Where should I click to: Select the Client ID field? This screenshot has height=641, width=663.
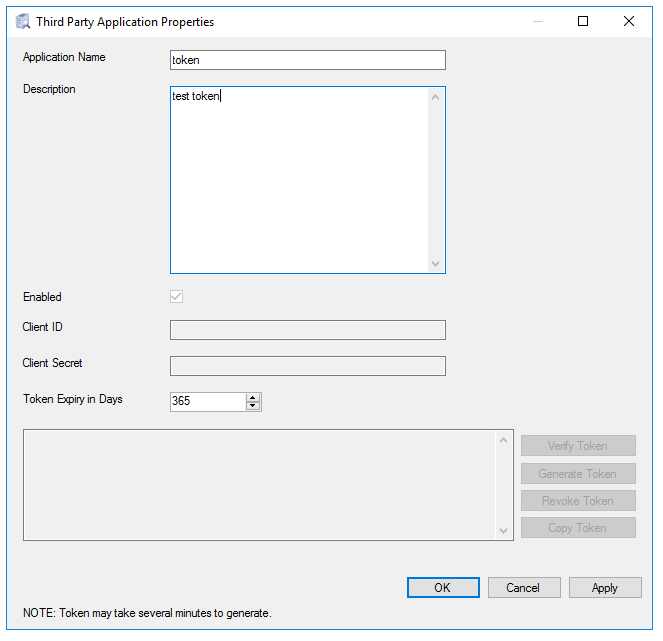point(307,330)
